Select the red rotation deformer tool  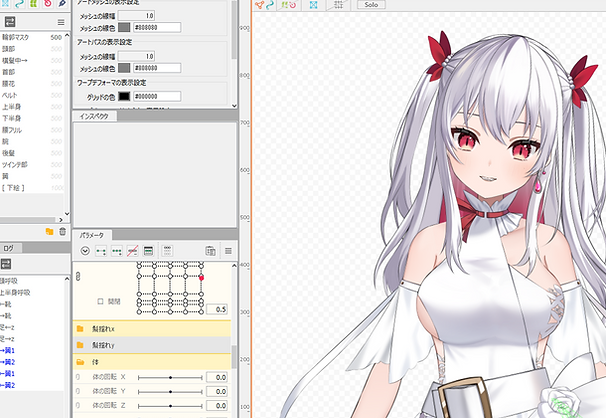48,3
